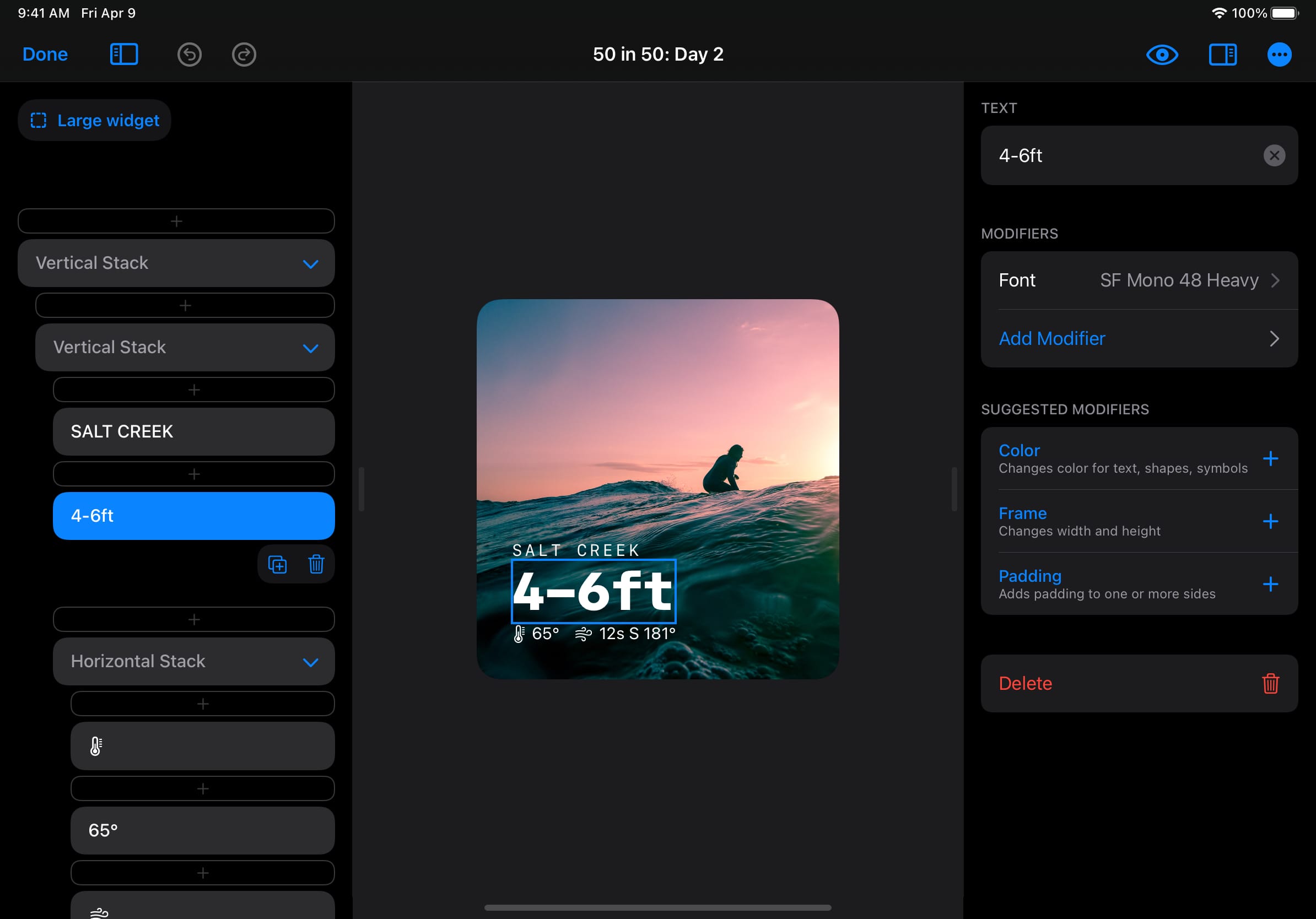Viewport: 1316px width, 919px height.
Task: Open the more options ellipsis menu
Action: pyautogui.click(x=1279, y=55)
